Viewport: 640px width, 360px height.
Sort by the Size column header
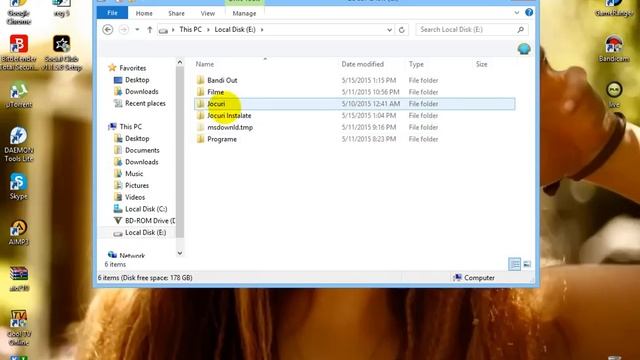[x=482, y=64]
